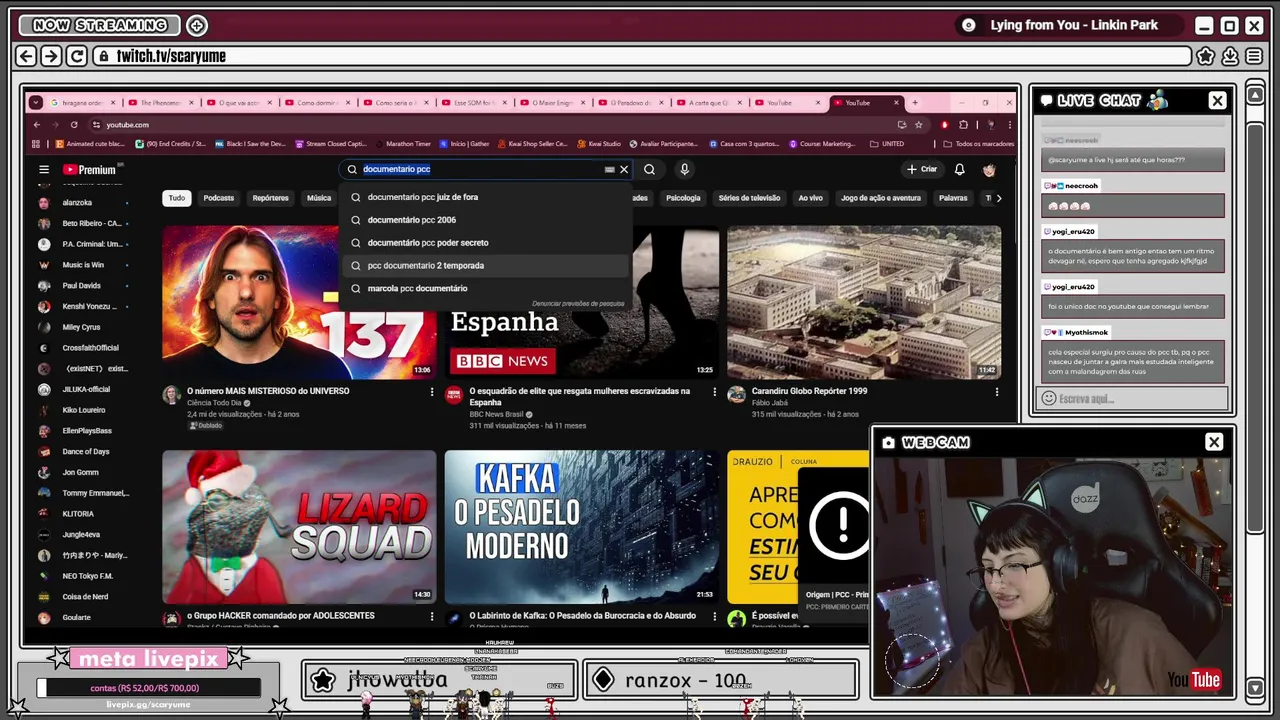Screen dimensions: 1280x720
Task: Open the Chrome extensions puzzle icon
Action: pyautogui.click(x=963, y=125)
